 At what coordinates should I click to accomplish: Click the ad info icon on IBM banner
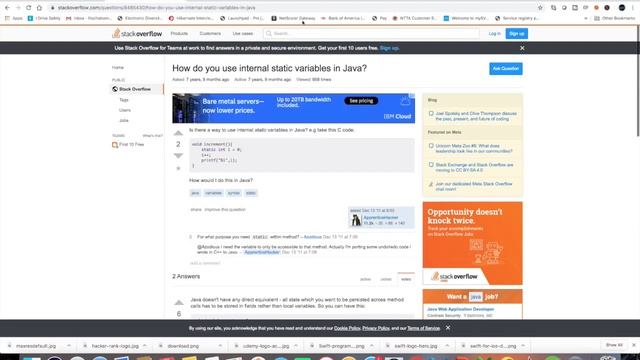point(412,96)
